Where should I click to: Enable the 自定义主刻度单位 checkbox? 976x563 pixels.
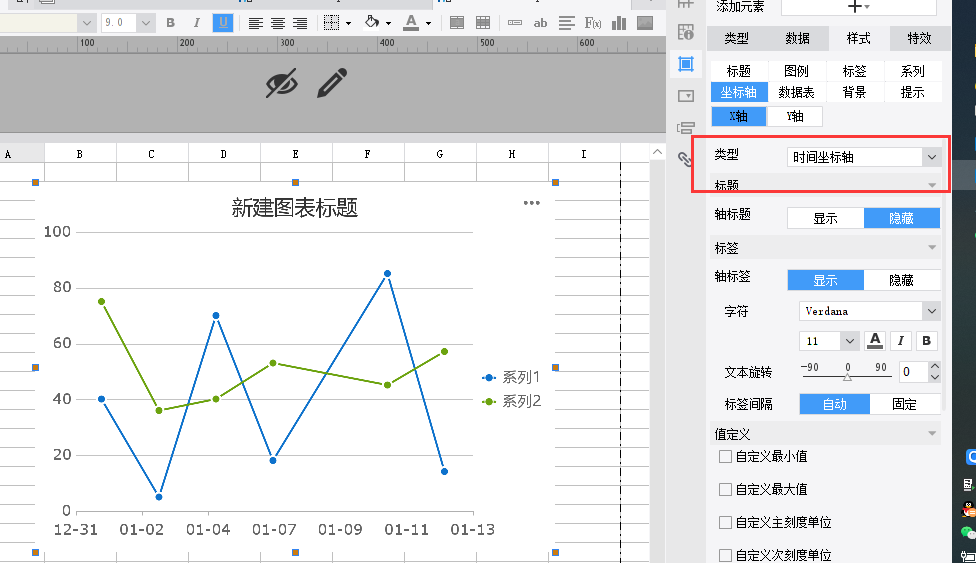pos(725,523)
